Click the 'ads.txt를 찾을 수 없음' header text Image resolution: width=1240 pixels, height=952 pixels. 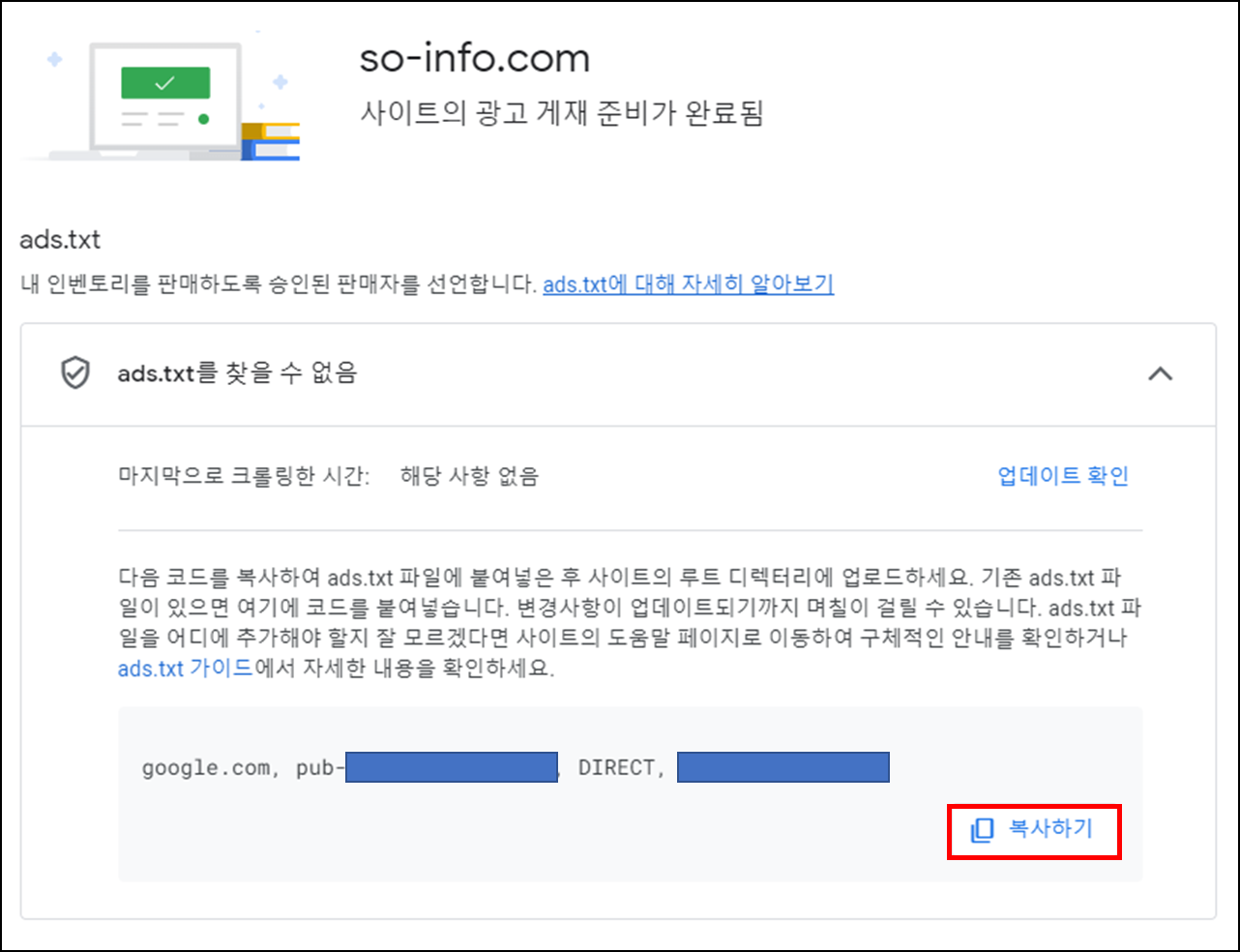[x=237, y=372]
